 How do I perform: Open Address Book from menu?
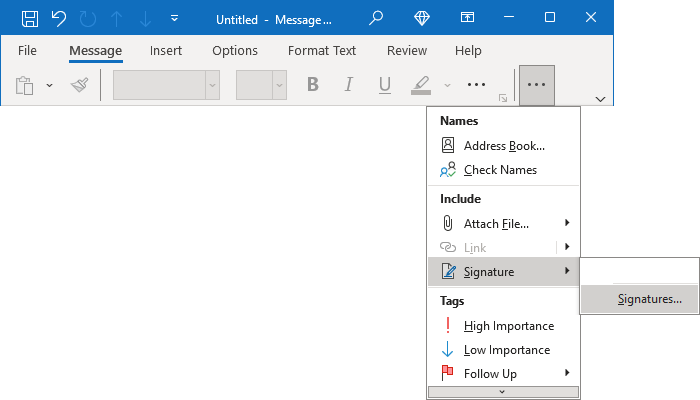pos(504,146)
